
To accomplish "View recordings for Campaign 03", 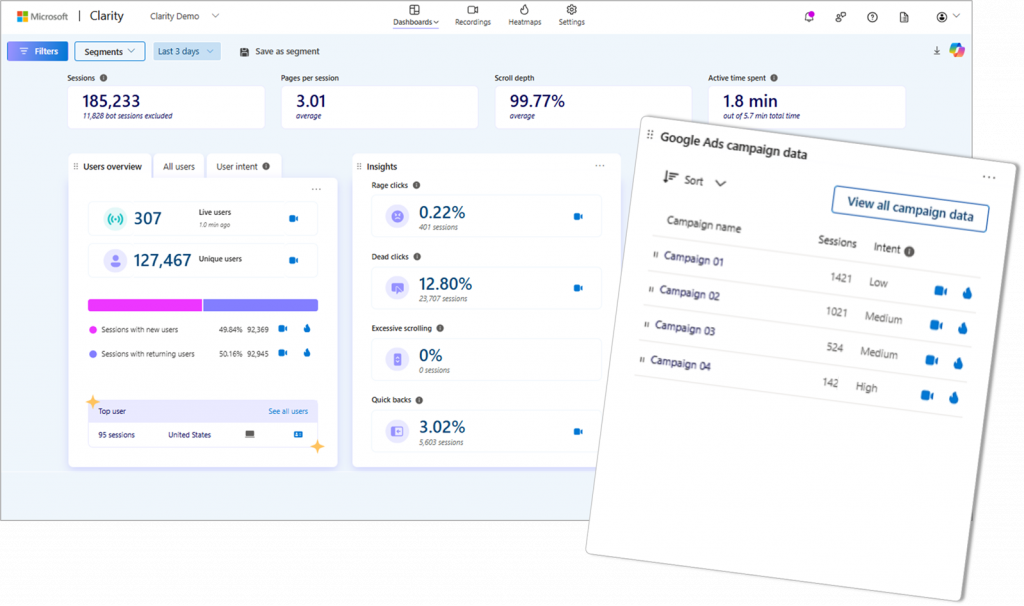I will [x=932, y=360].
